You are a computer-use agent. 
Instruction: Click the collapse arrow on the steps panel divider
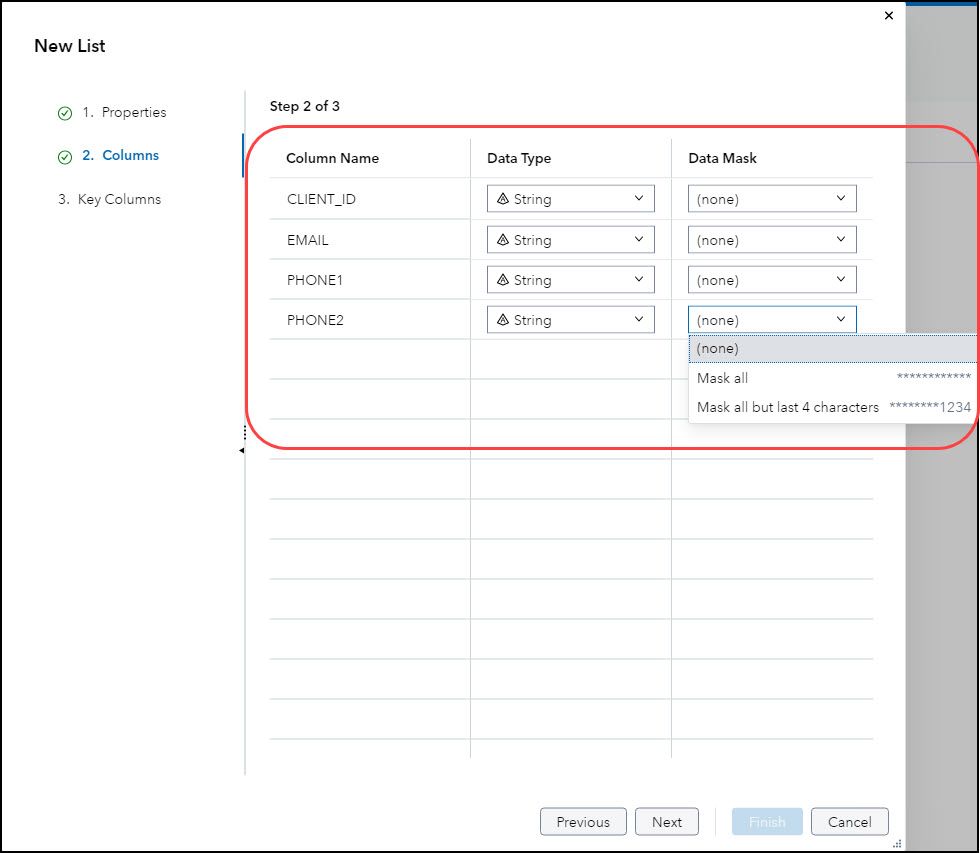tap(242, 451)
